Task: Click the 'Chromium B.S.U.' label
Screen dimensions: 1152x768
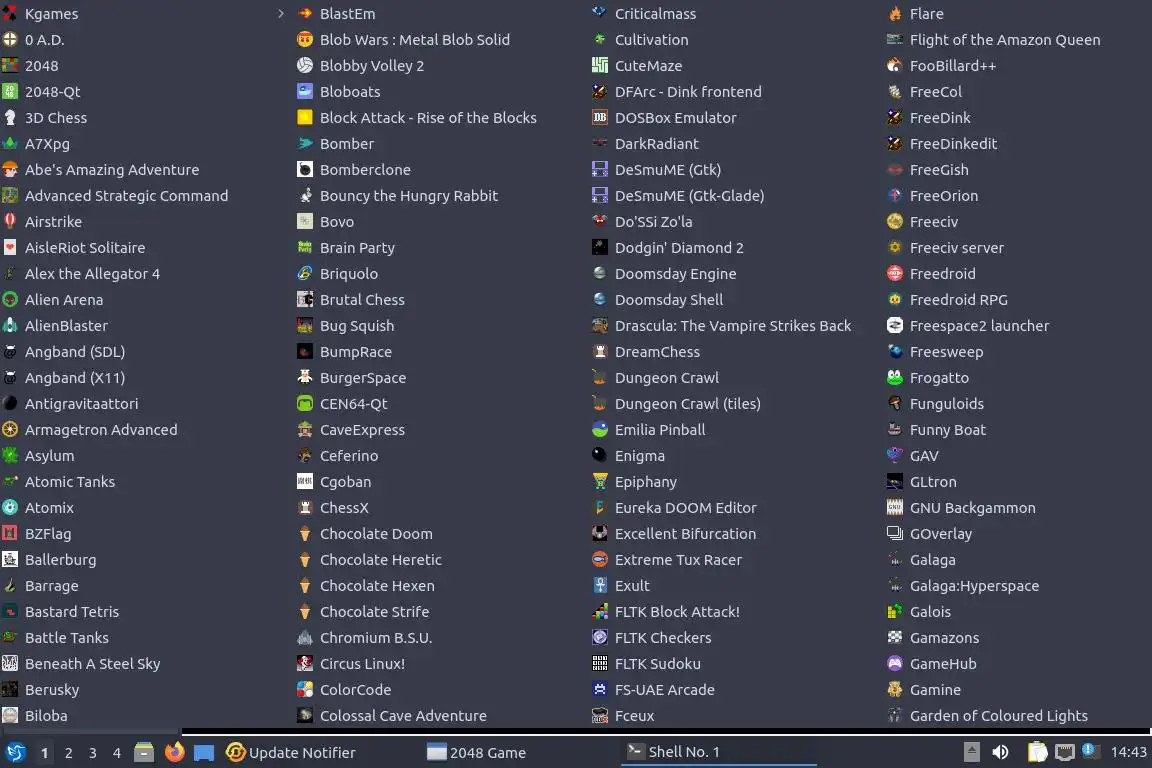Action: (x=375, y=638)
